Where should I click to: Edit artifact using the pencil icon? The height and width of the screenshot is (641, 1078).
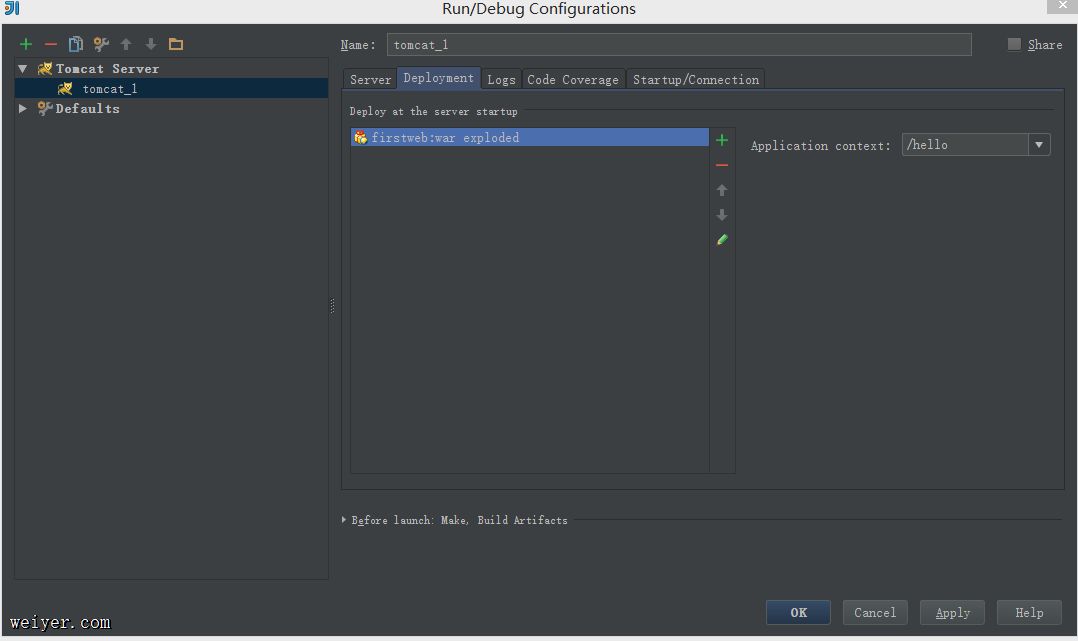(722, 240)
